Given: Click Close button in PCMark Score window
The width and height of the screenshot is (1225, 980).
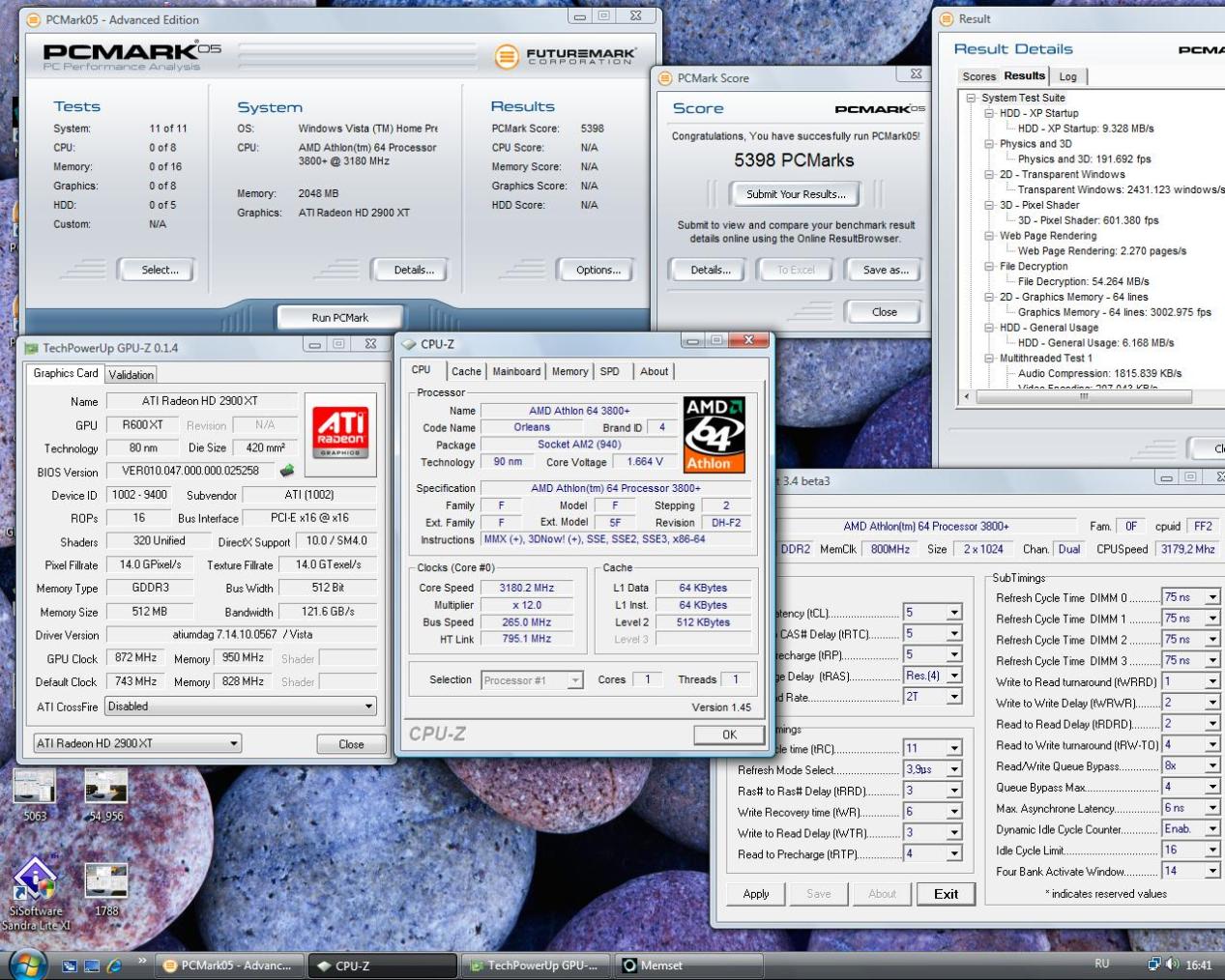Looking at the screenshot, I should click(885, 312).
